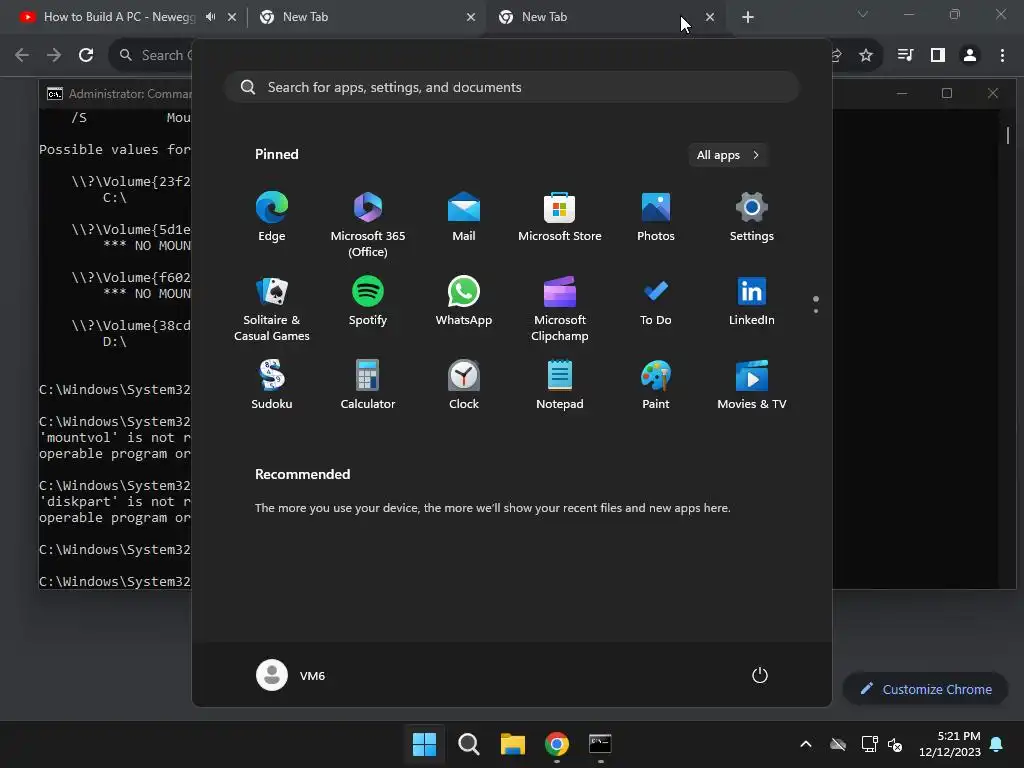Viewport: 1024px width, 768px height.
Task: Open Chrome tab search dropdown
Action: pos(863,14)
